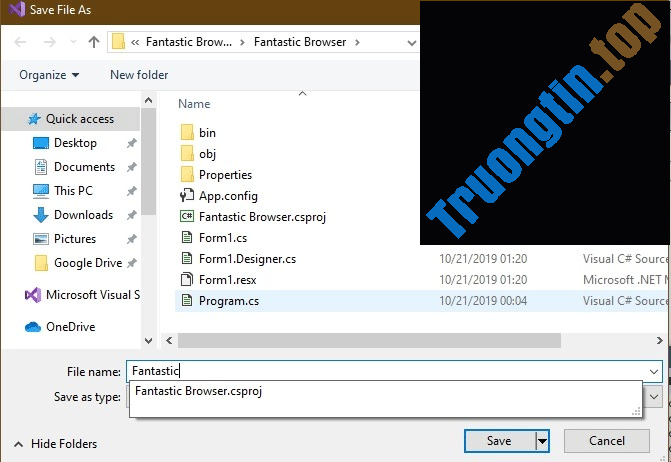Expand the File name history dropdown
This screenshot has width=671, height=462.
click(x=654, y=371)
